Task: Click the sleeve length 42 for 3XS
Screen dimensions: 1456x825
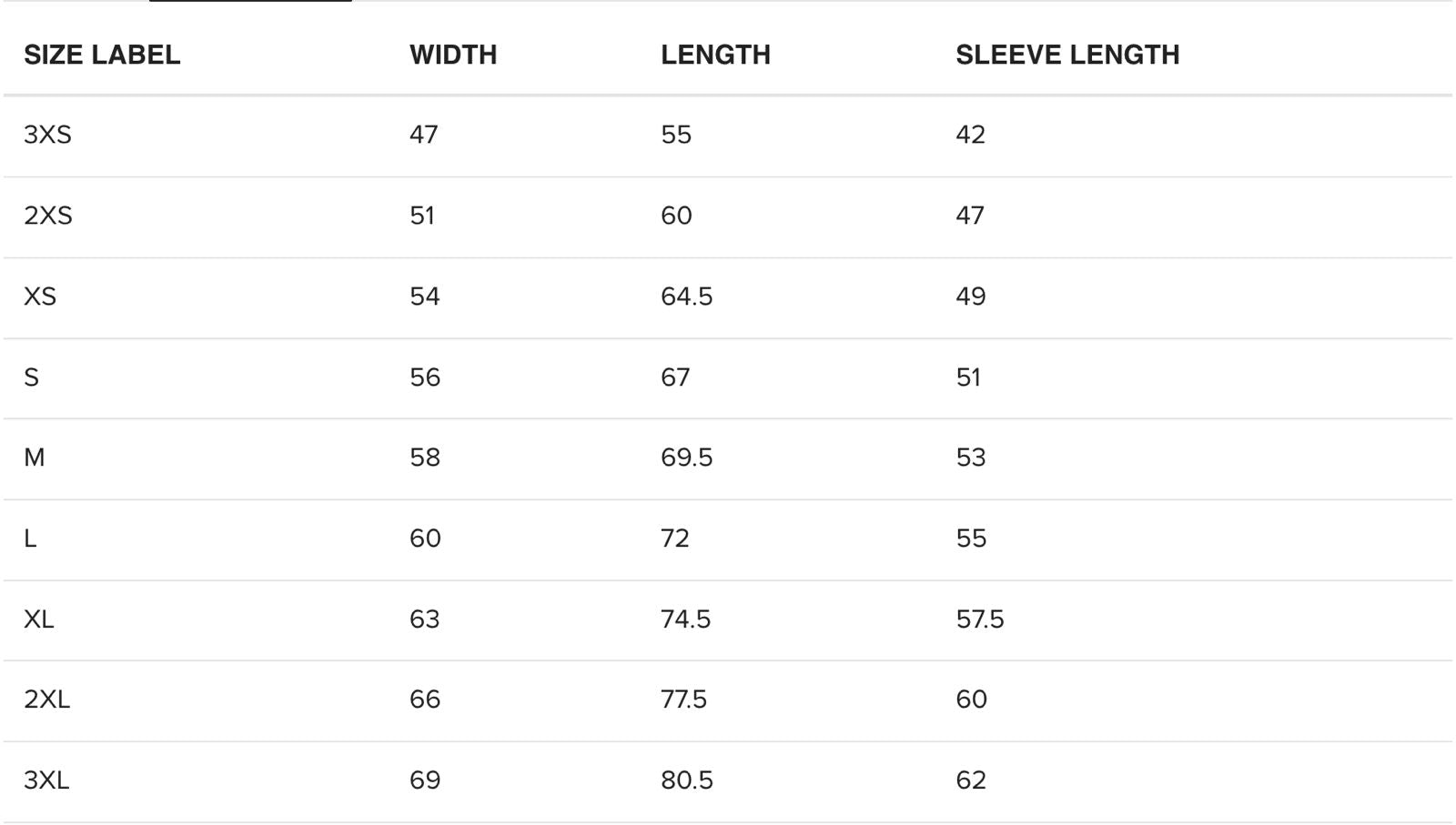Action: point(971,135)
